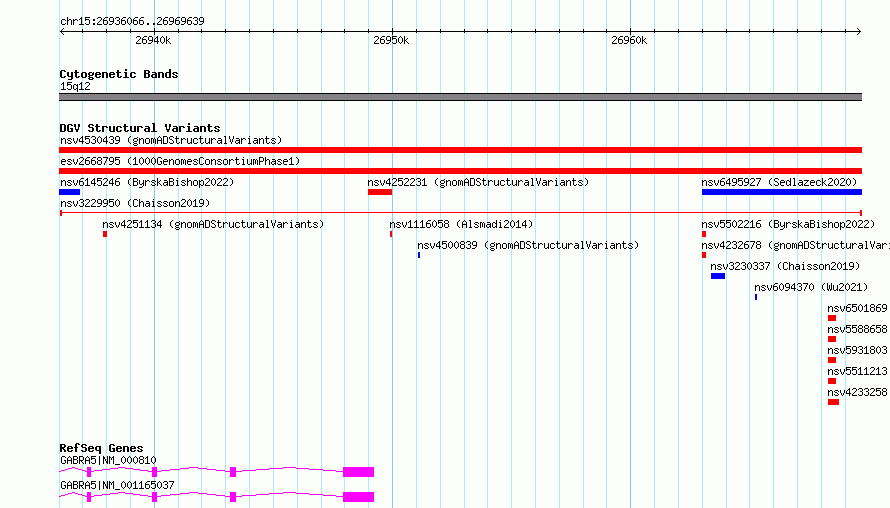Screen dimensions: 890x508
Task: Open the nsv6501869 variant label
Action: [857, 308]
